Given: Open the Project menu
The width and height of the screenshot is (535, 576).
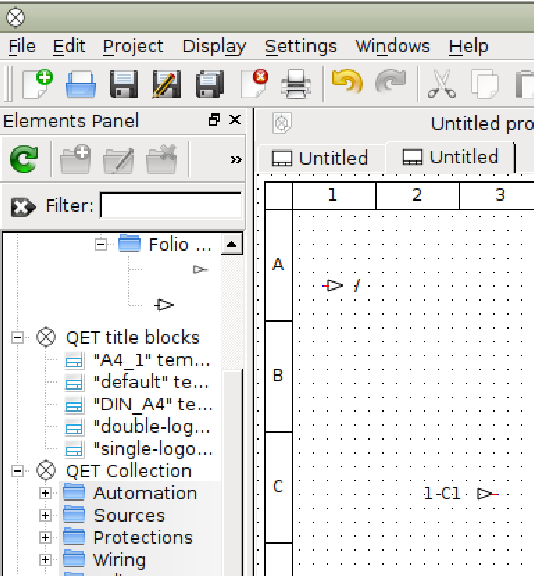Looking at the screenshot, I should point(133,46).
